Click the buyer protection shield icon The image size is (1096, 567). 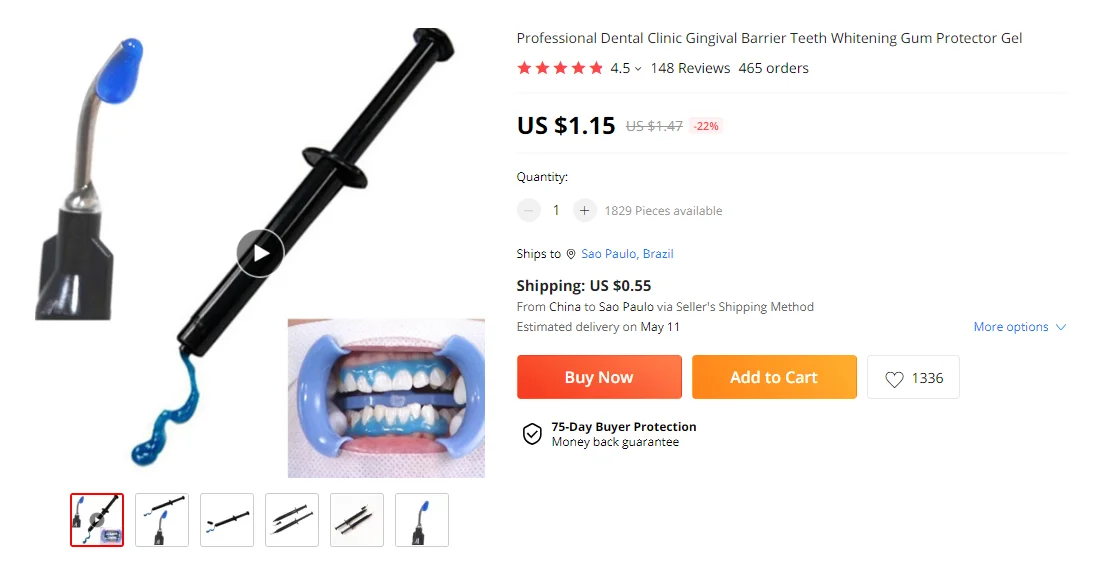click(x=532, y=434)
